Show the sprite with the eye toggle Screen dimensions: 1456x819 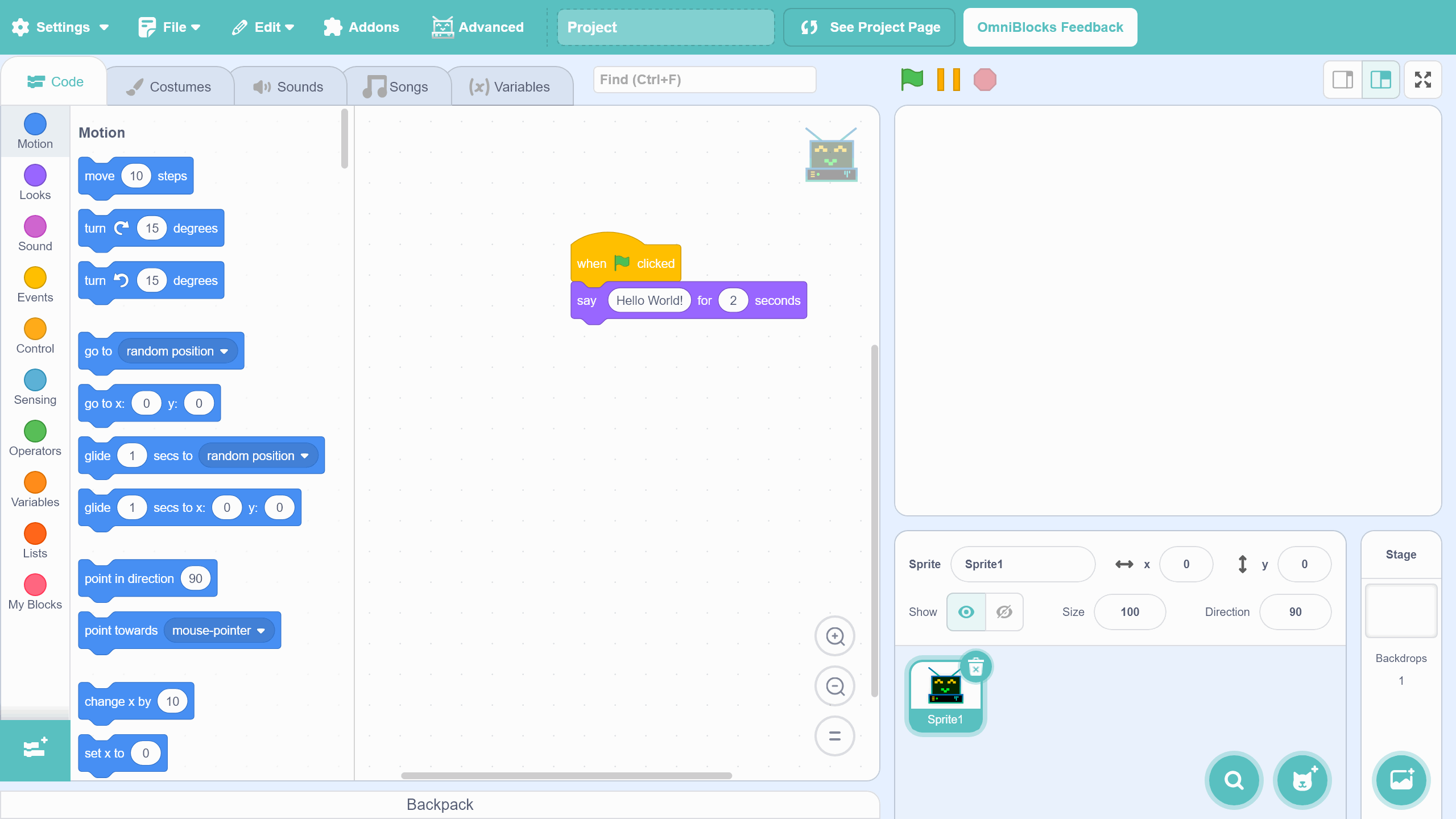pos(966,612)
